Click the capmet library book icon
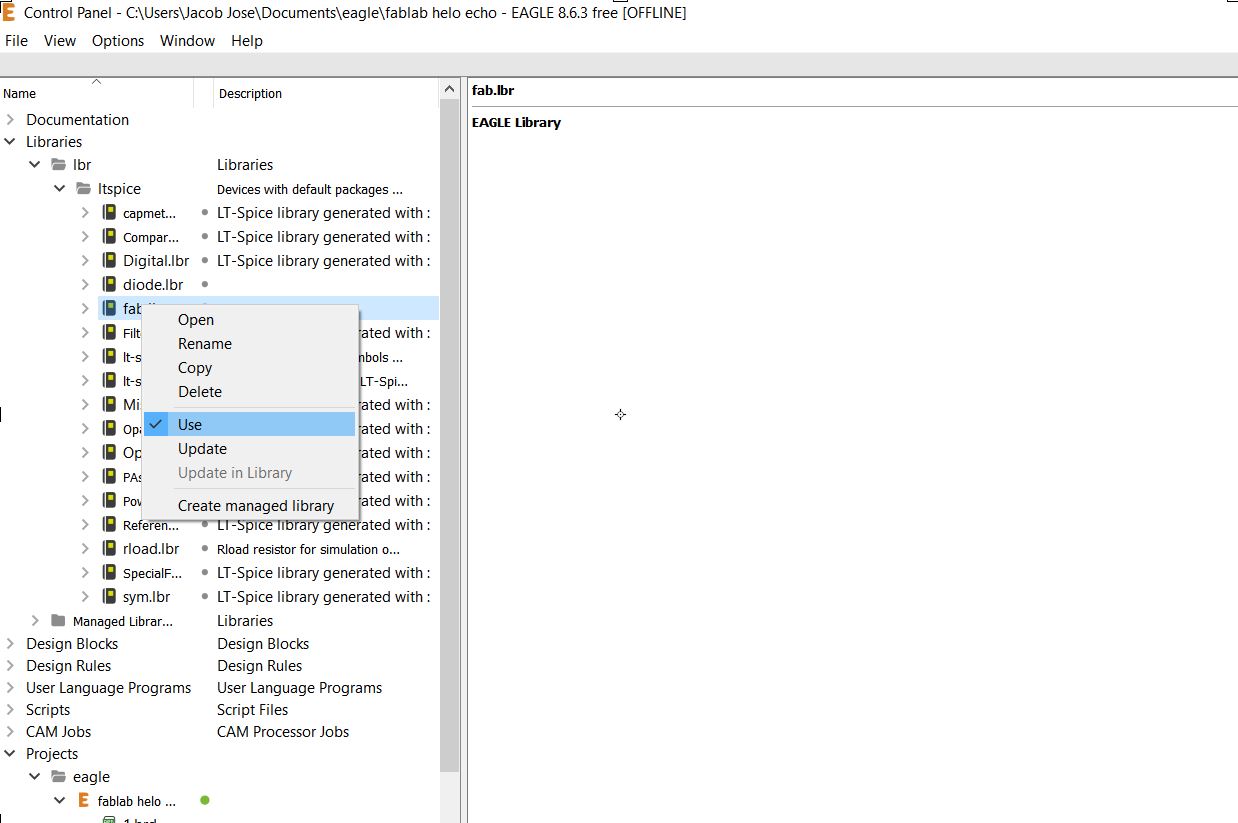 tap(109, 212)
